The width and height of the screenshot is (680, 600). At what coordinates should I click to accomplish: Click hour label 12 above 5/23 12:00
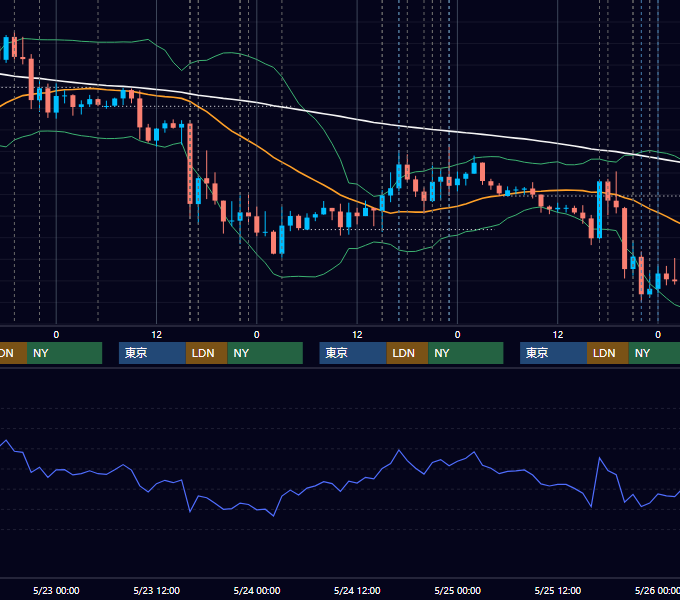(157, 335)
